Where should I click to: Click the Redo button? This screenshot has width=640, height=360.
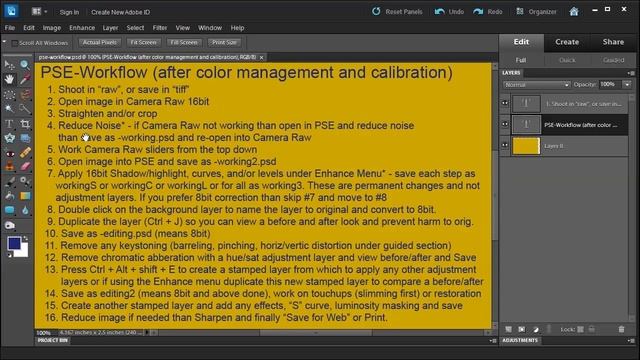tap(488, 11)
